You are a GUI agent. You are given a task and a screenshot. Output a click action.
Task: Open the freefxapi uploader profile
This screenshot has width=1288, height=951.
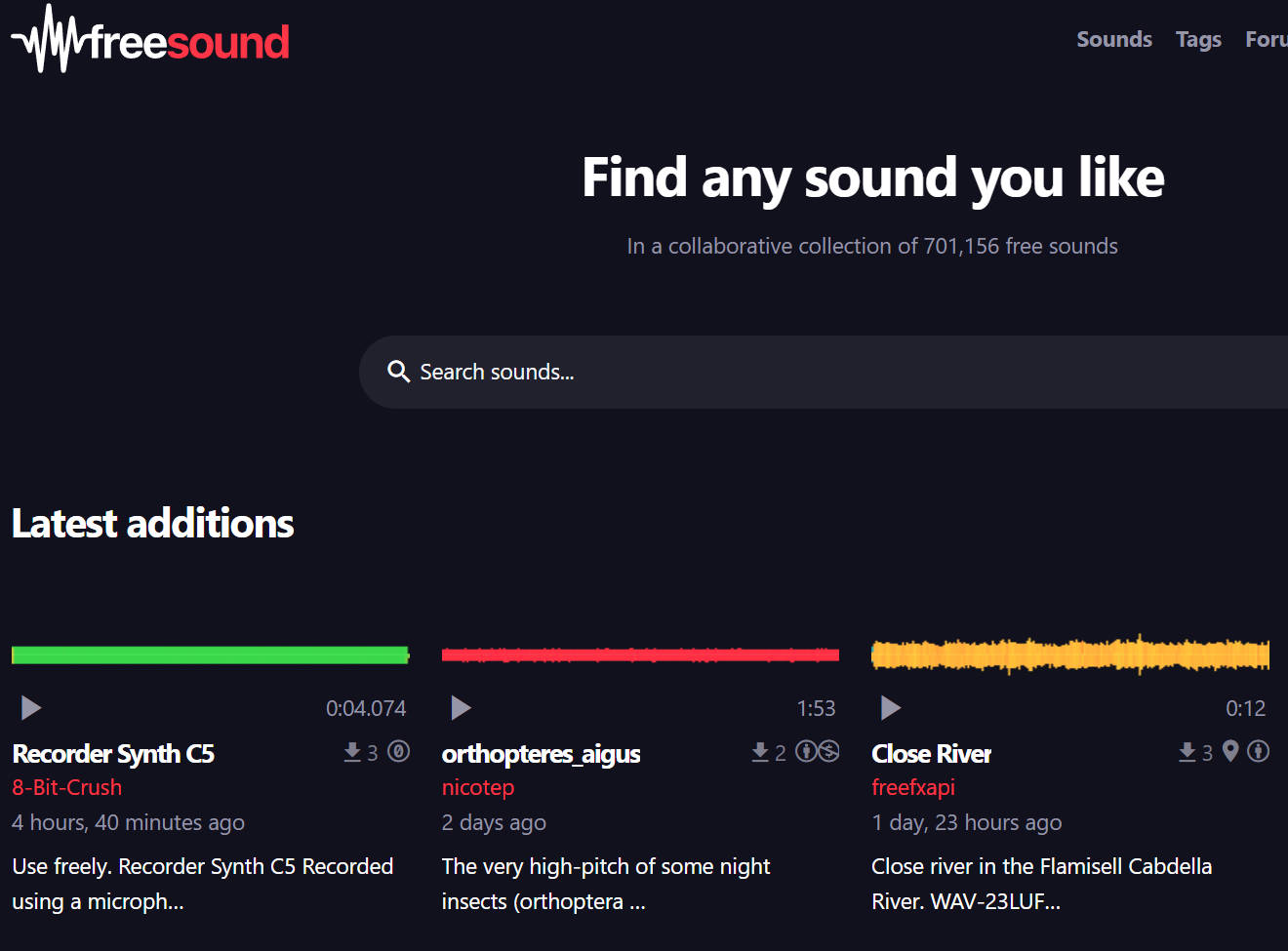(x=913, y=787)
